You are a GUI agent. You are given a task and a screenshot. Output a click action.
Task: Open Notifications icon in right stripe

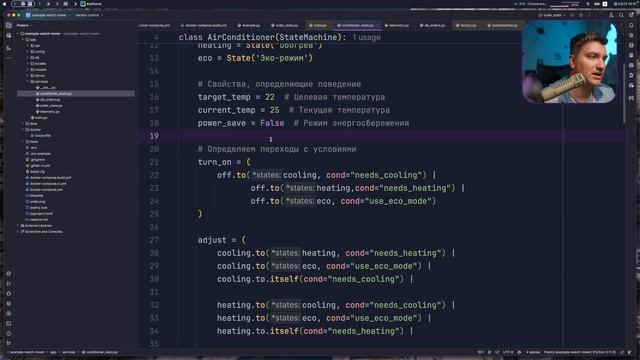click(x=631, y=25)
